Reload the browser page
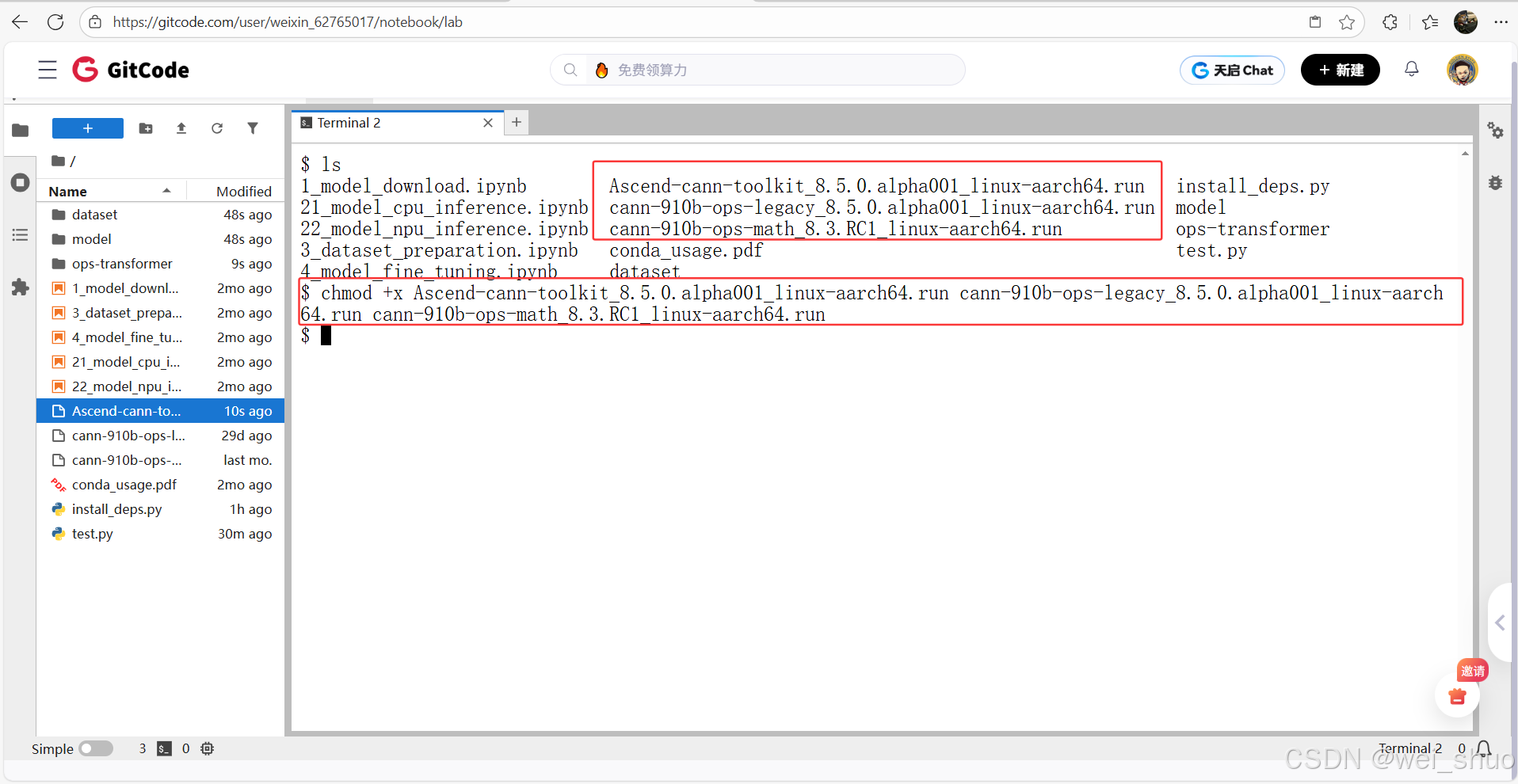Viewport: 1518px width, 784px height. [55, 22]
